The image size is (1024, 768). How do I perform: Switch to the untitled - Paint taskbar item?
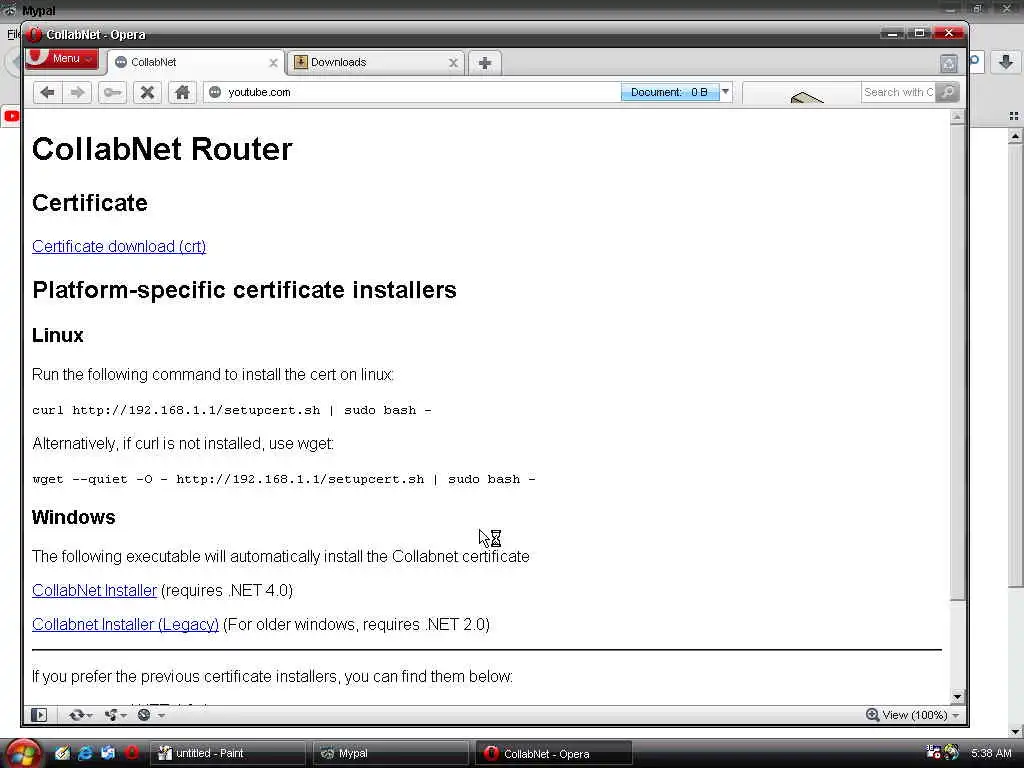(x=228, y=754)
